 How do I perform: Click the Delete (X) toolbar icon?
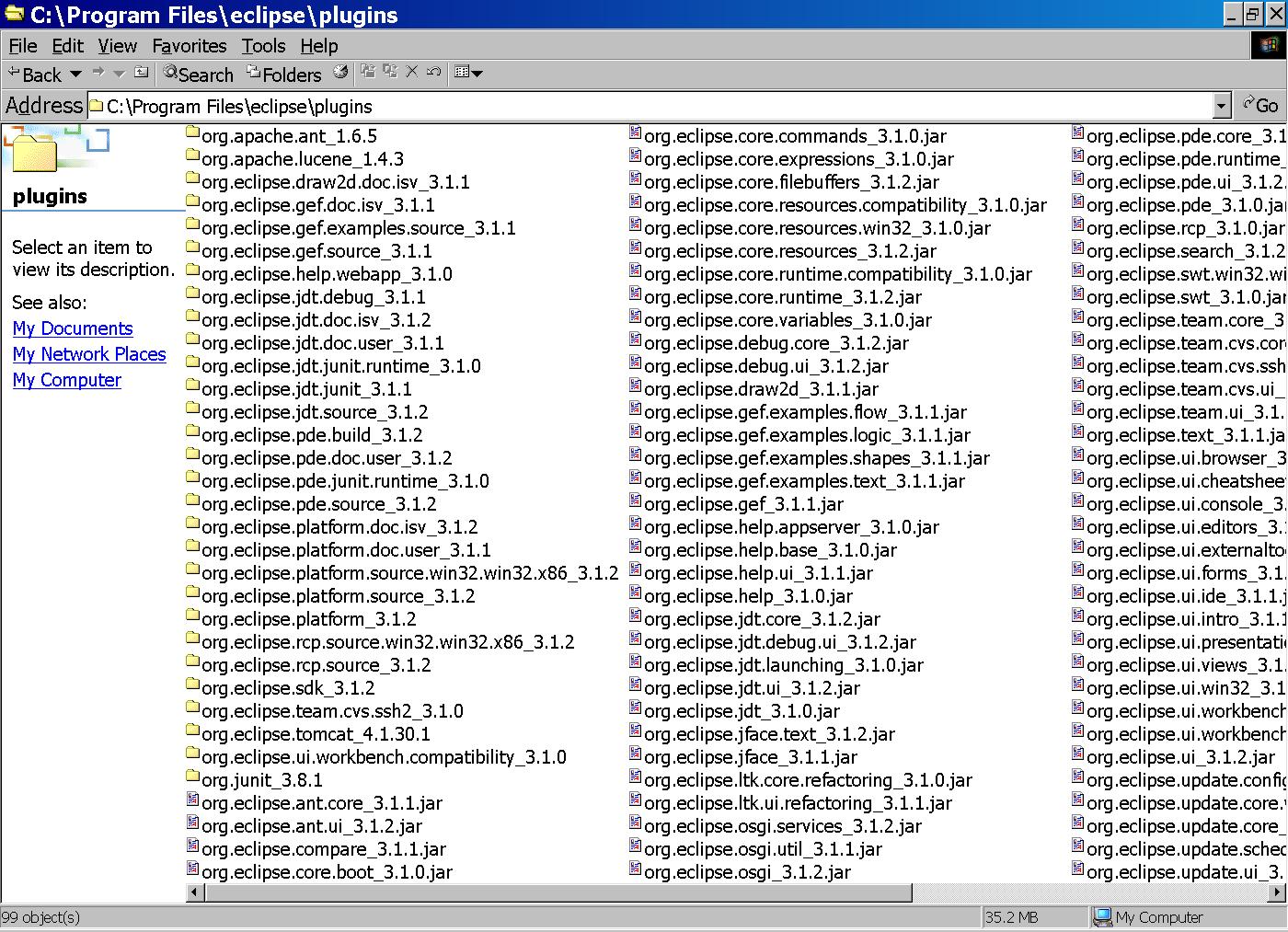412,73
